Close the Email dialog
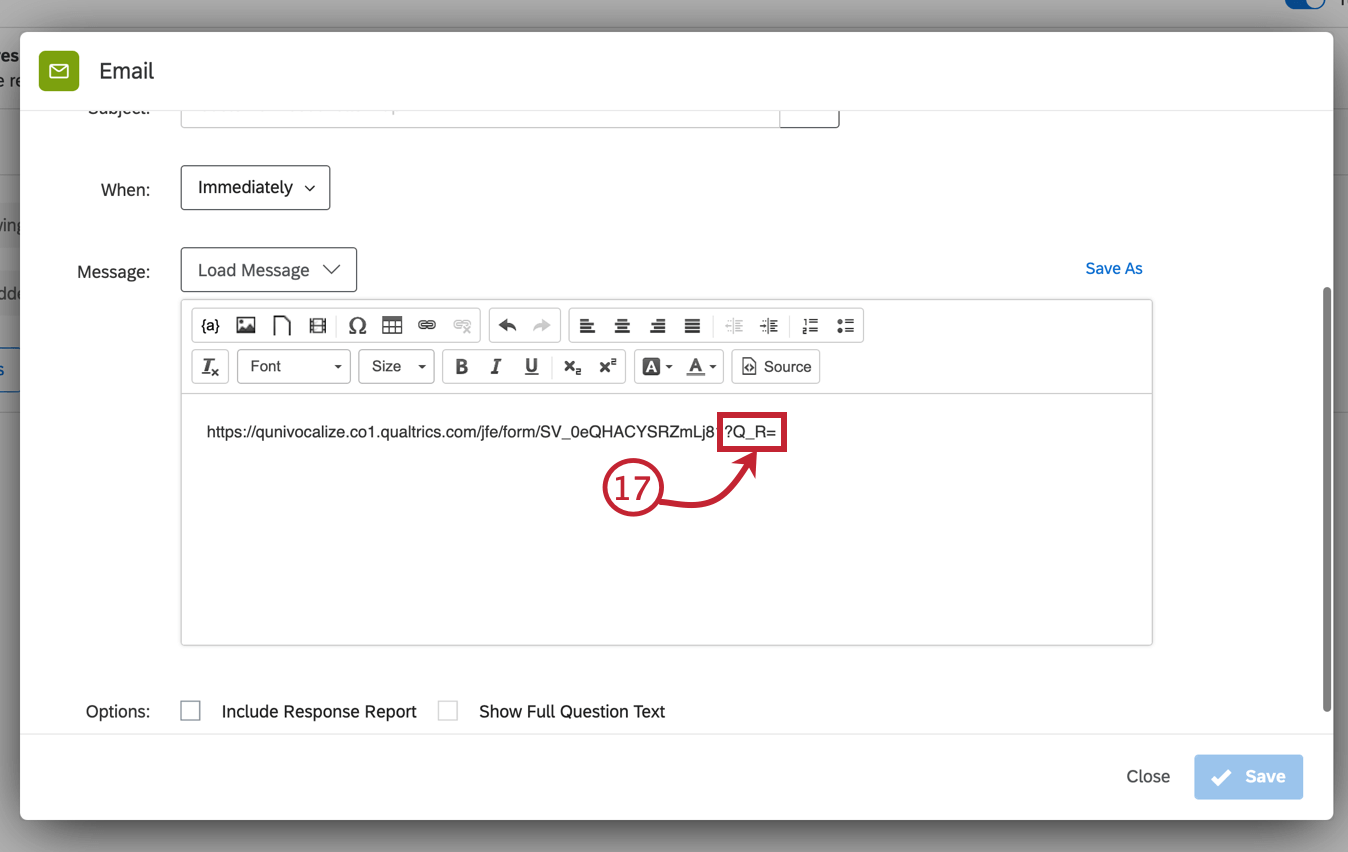 1147,776
